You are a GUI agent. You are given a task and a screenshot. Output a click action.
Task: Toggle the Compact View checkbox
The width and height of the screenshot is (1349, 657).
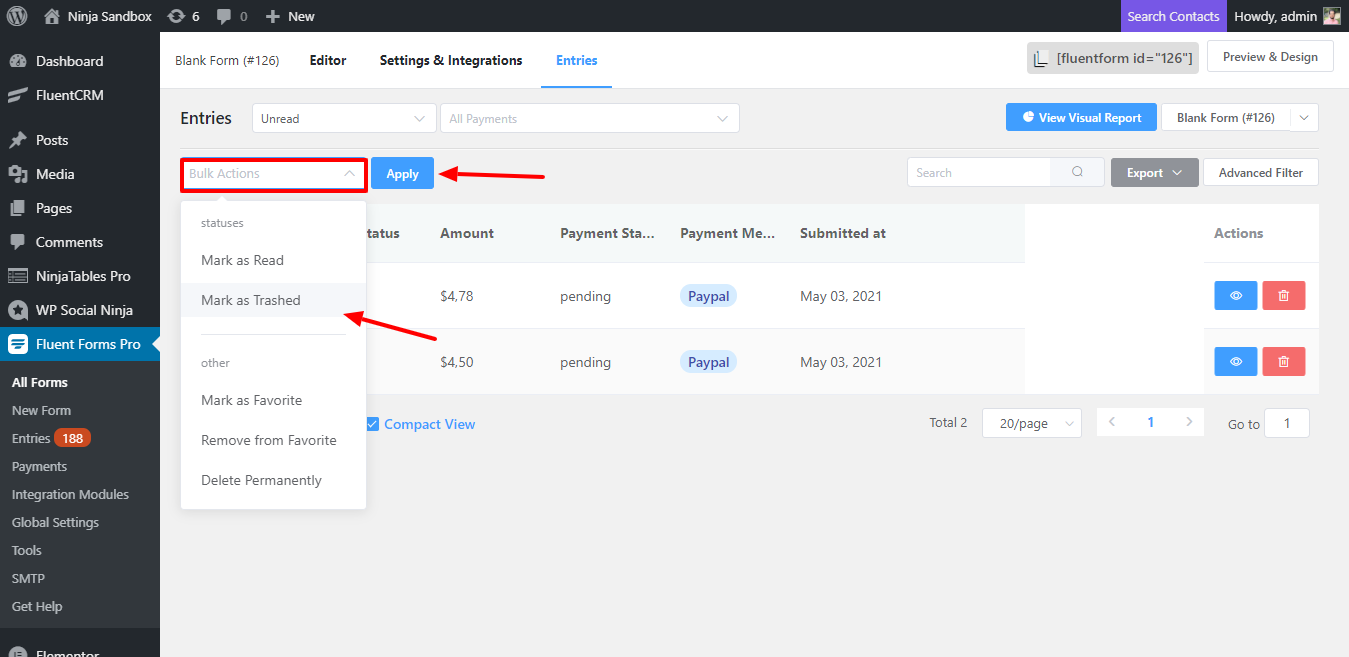pos(372,424)
